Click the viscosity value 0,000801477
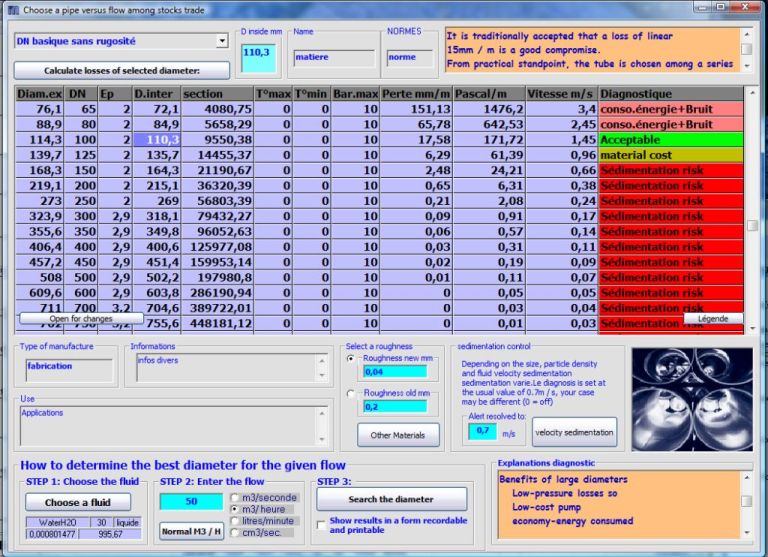The image size is (768, 557). 52,534
